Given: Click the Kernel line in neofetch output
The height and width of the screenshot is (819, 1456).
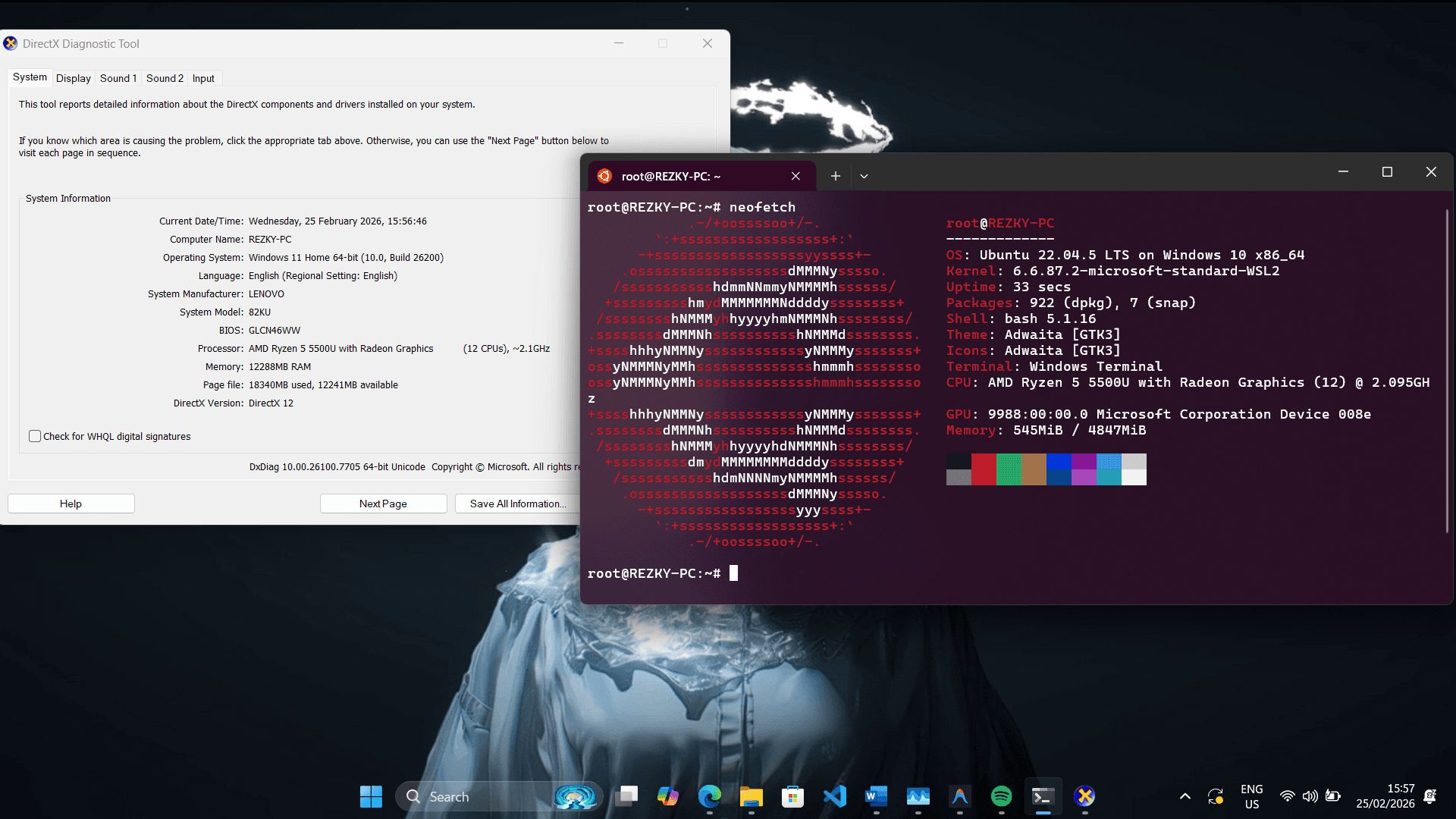Looking at the screenshot, I should pos(1112,271).
